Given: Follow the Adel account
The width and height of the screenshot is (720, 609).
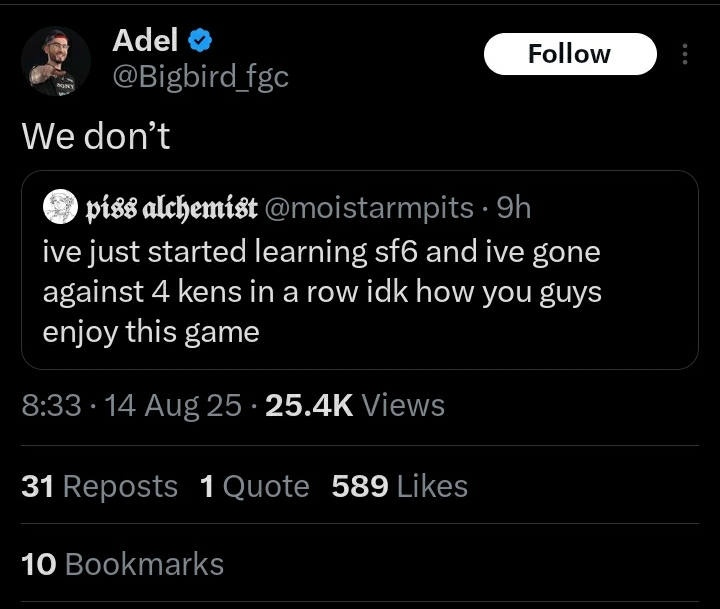Looking at the screenshot, I should coord(569,54).
